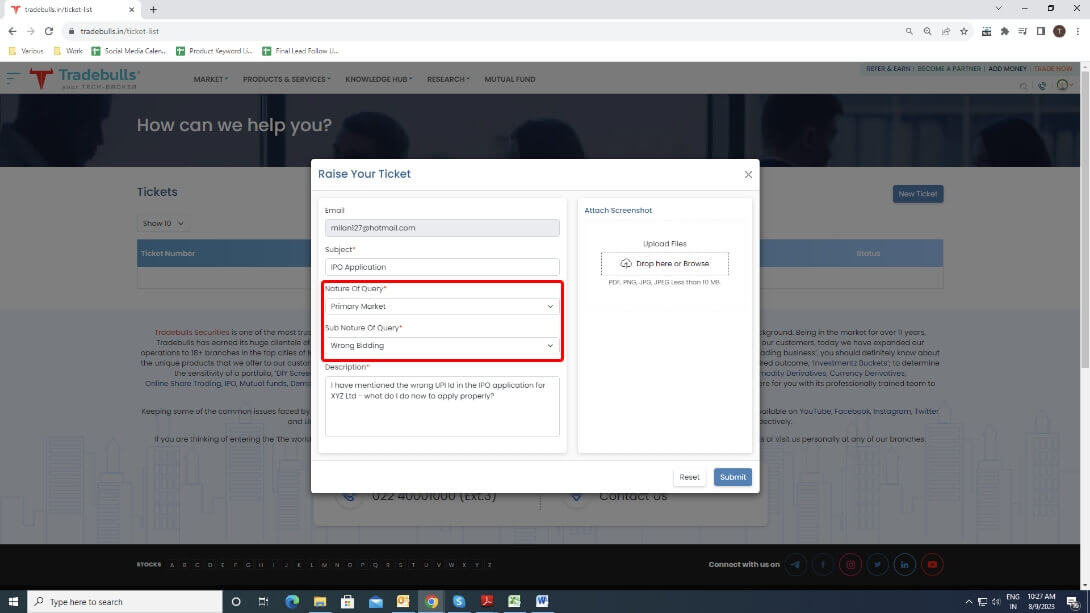1090x613 pixels.
Task: Expand the Sub Nature Of Query dropdown
Action: (x=441, y=346)
